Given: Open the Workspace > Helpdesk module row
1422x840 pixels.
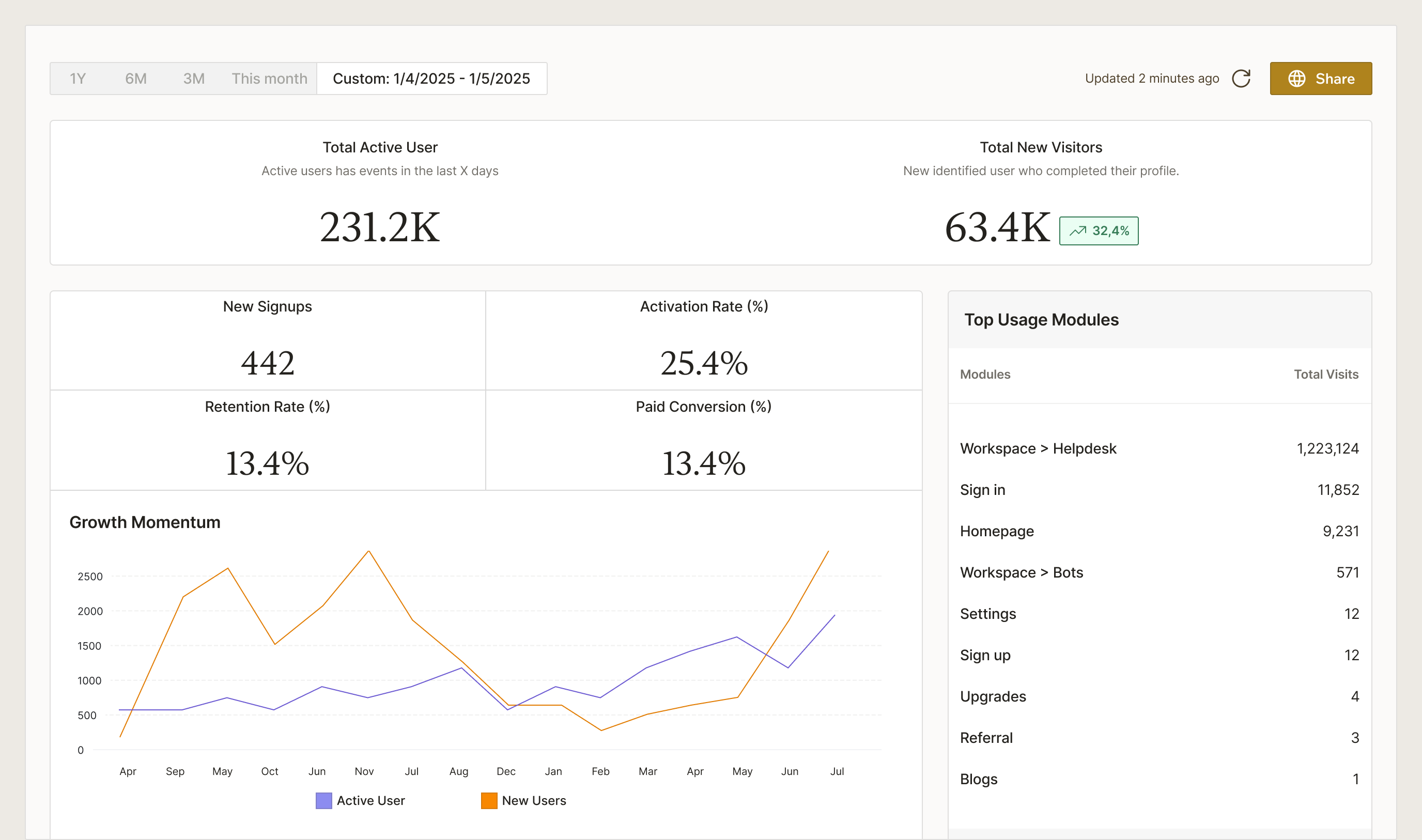Looking at the screenshot, I should 1038,448.
